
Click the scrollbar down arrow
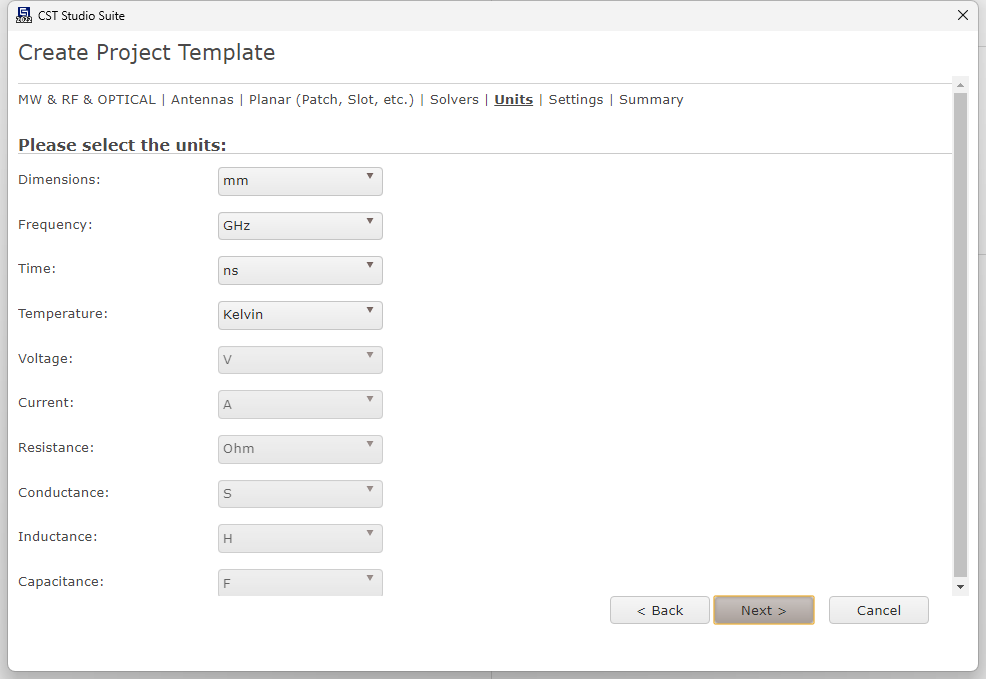coord(960,587)
